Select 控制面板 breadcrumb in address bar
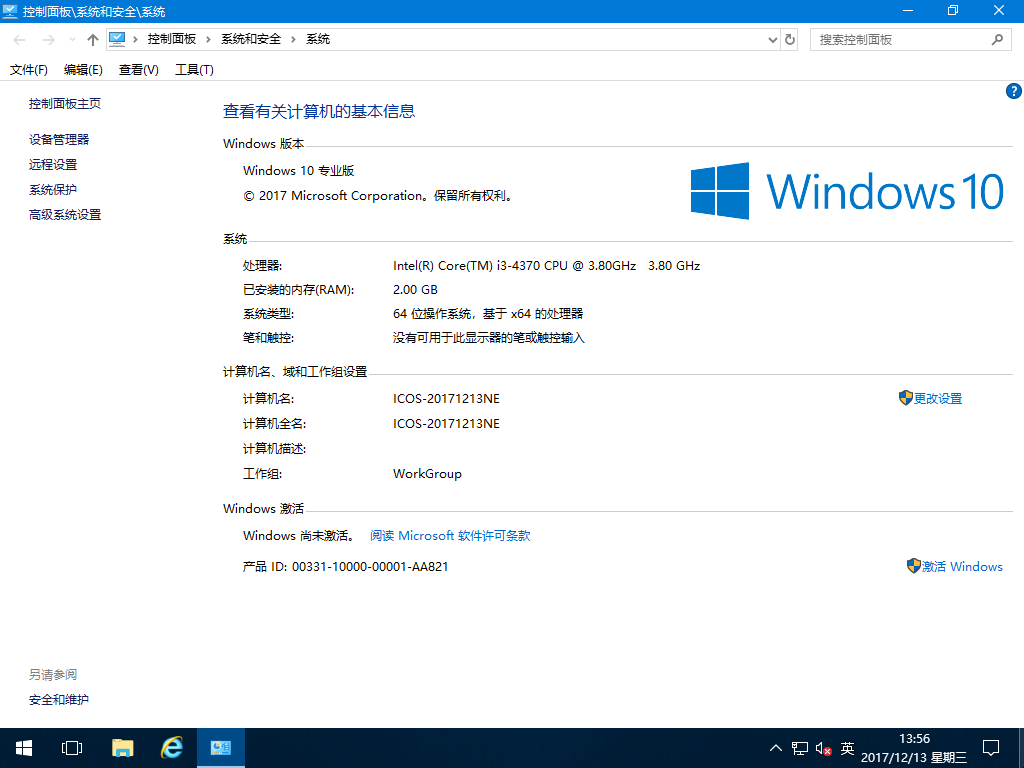The image size is (1024, 768). pyautogui.click(x=172, y=39)
